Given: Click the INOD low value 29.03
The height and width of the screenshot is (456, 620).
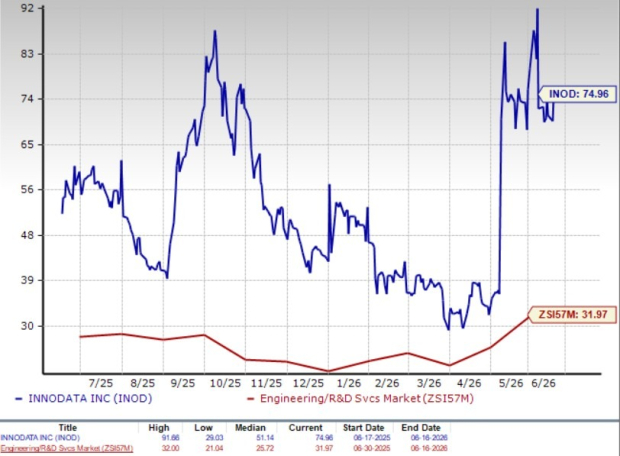Looking at the screenshot, I should [x=214, y=438].
